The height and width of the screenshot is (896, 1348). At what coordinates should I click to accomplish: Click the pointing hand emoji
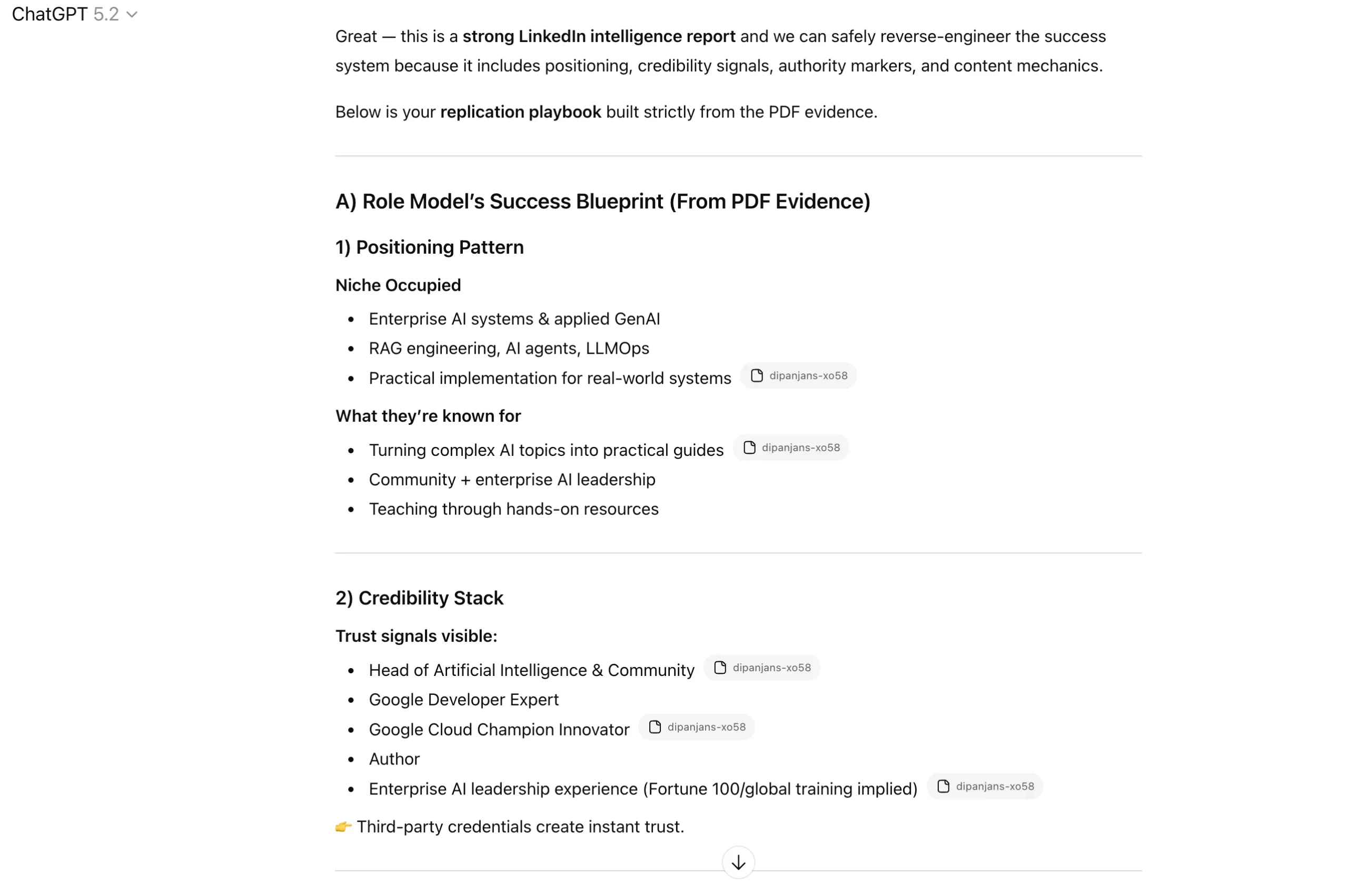pyautogui.click(x=343, y=827)
